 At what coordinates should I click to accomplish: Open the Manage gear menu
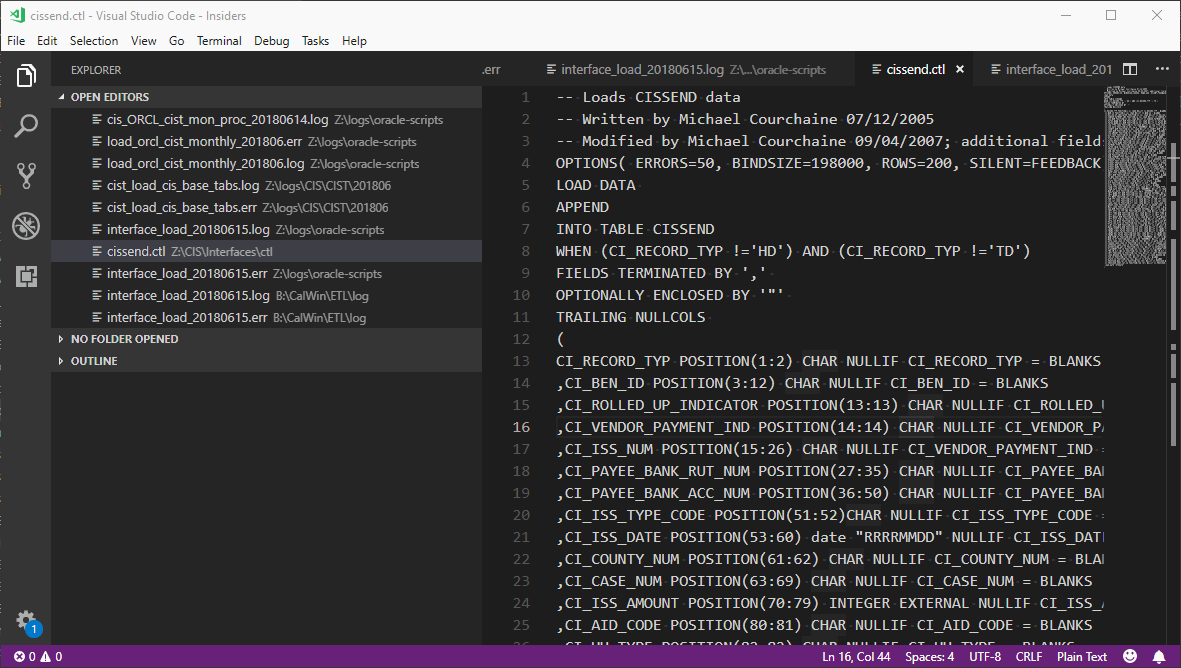(x=25, y=619)
